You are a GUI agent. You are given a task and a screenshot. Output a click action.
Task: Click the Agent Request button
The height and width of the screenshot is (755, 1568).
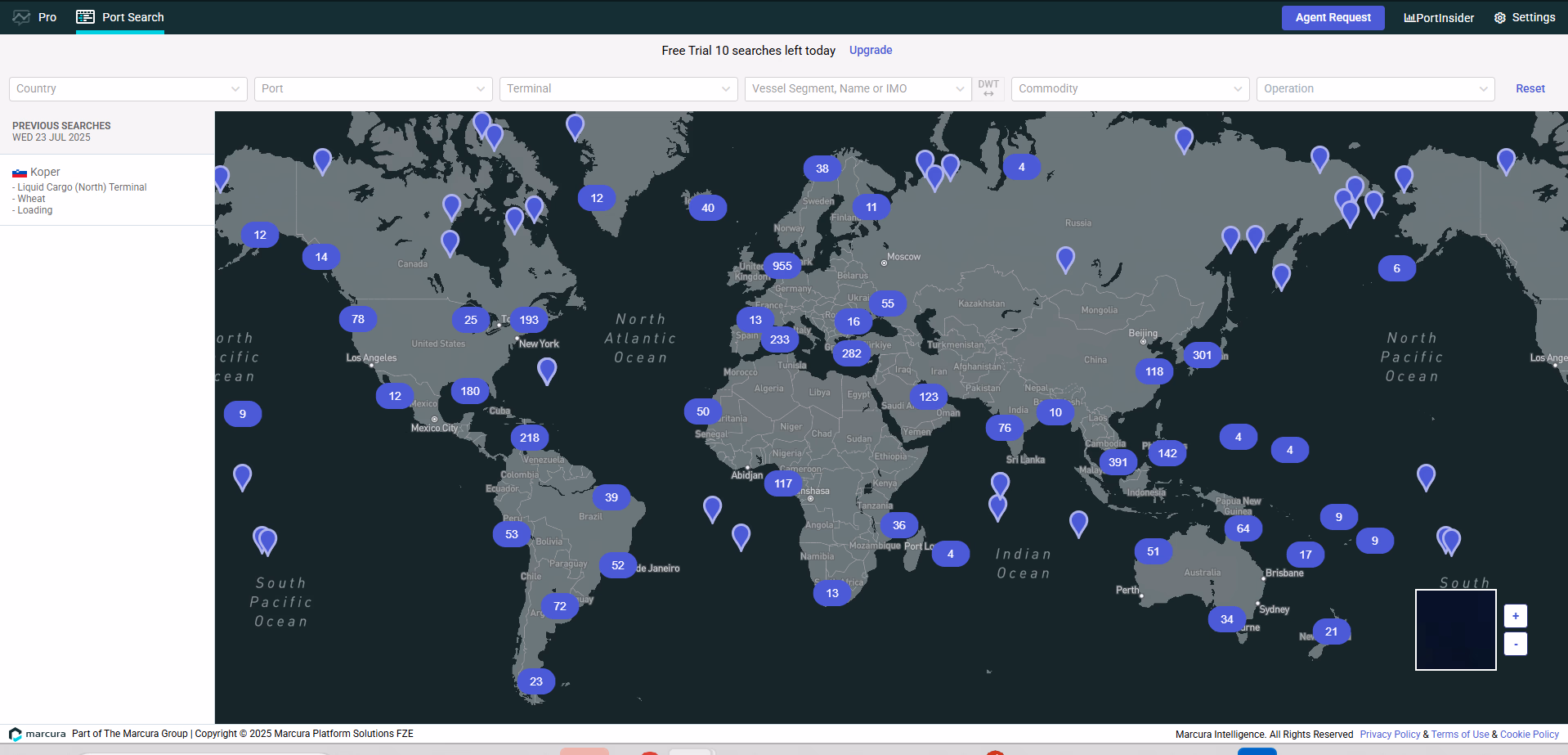point(1333,17)
